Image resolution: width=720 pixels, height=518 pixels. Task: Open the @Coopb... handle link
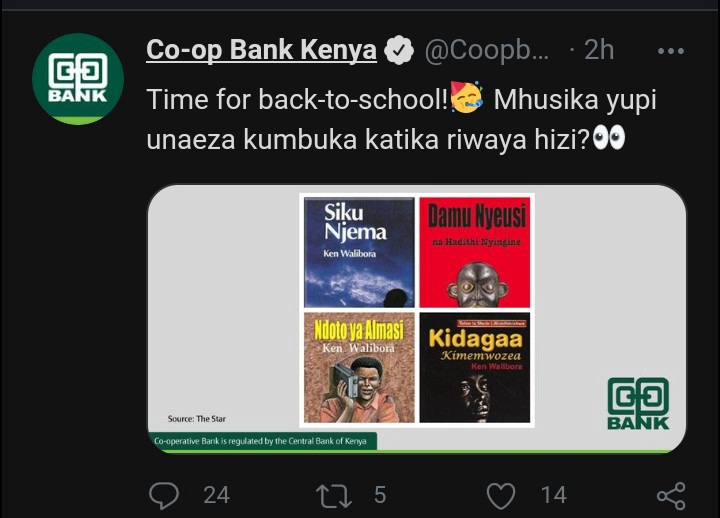pos(487,50)
